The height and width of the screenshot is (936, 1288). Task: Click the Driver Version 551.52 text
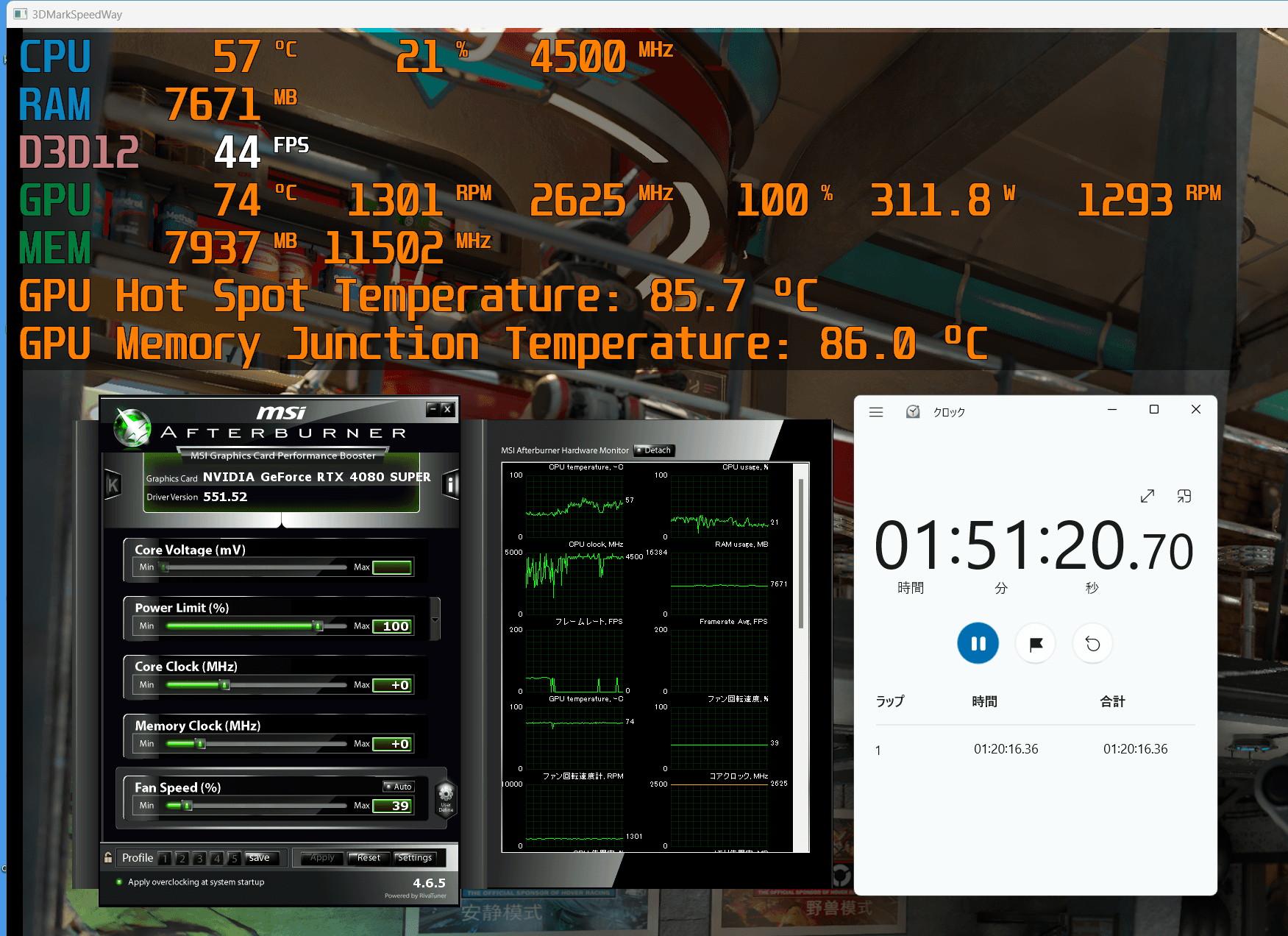197,497
